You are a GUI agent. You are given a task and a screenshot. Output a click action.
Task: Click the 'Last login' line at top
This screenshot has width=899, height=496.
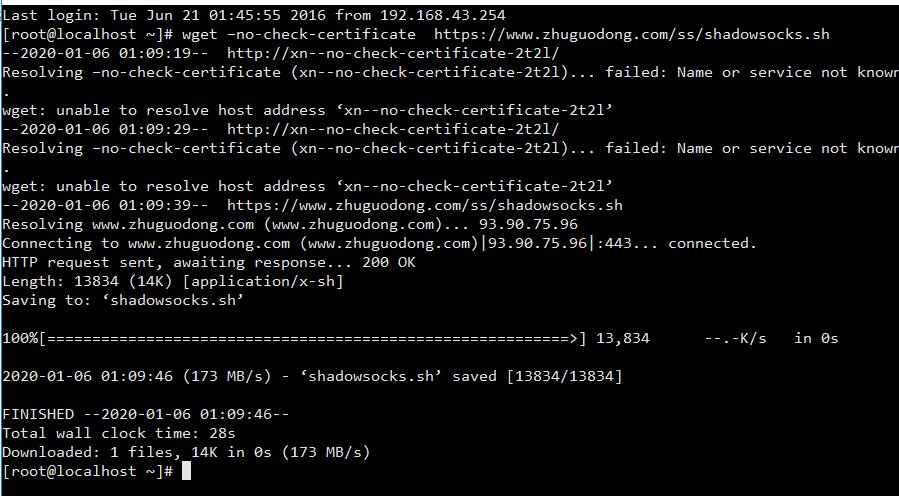tap(254, 15)
